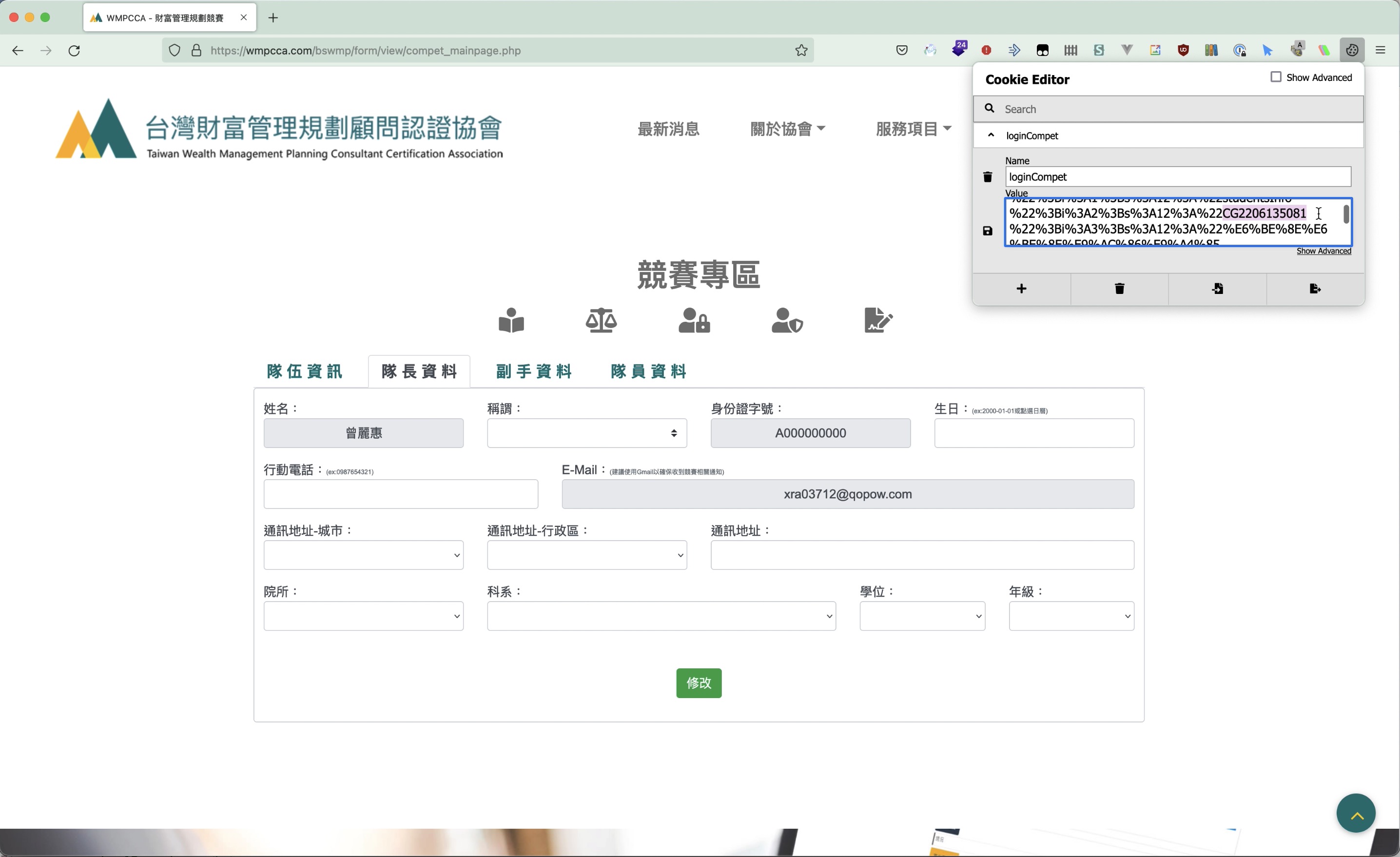
Task: Expand the 服務項目 nav menu
Action: point(913,129)
